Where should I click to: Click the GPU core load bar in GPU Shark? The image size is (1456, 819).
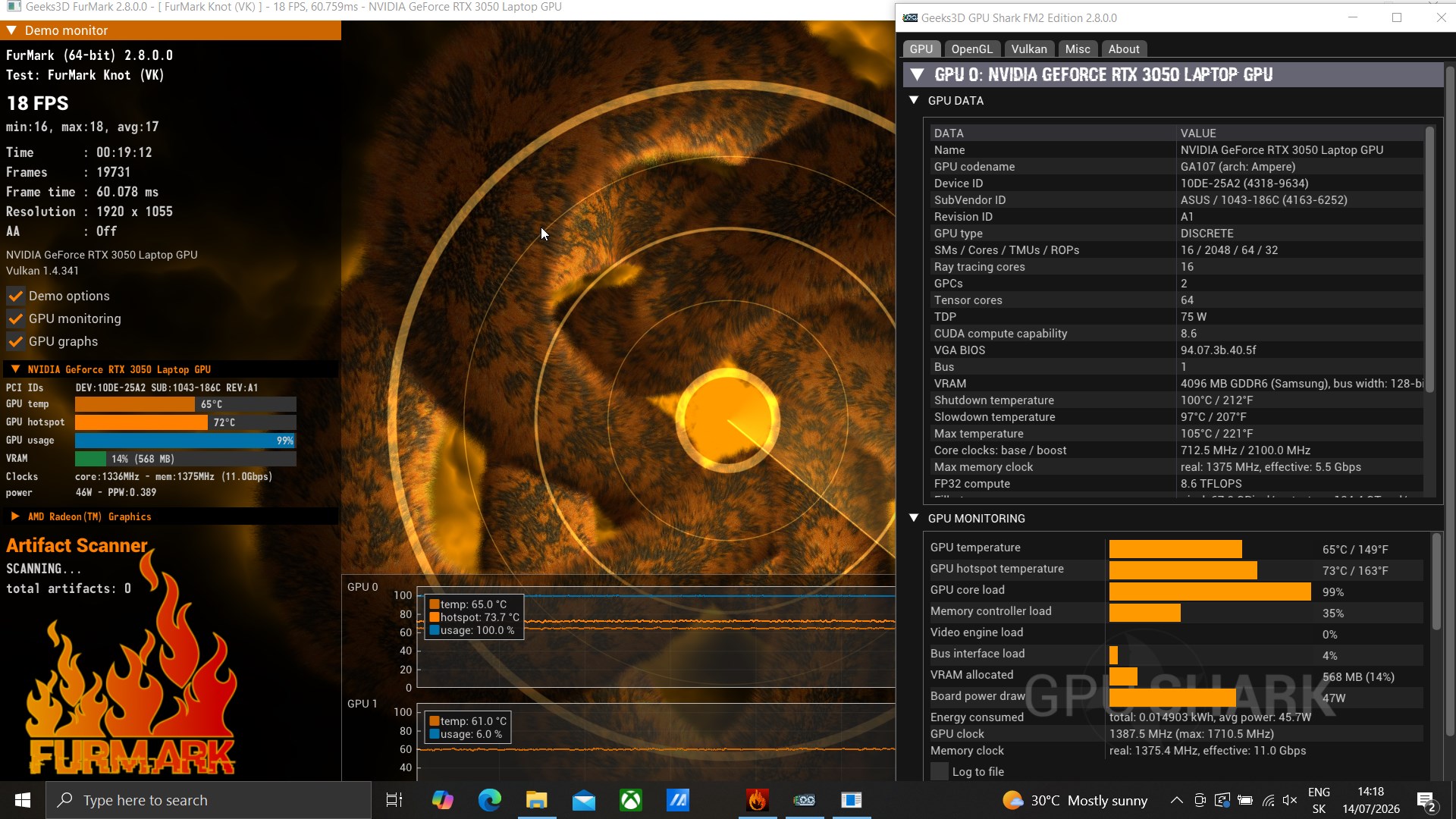pyautogui.click(x=1210, y=591)
